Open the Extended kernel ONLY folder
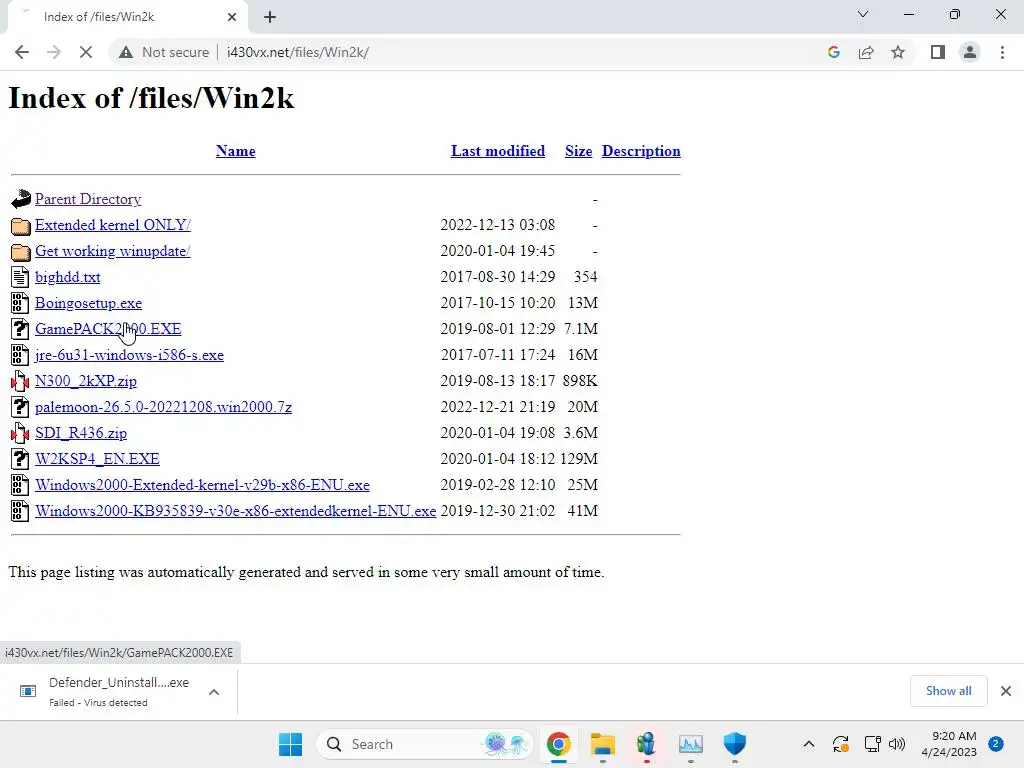The image size is (1024, 768). point(113,225)
